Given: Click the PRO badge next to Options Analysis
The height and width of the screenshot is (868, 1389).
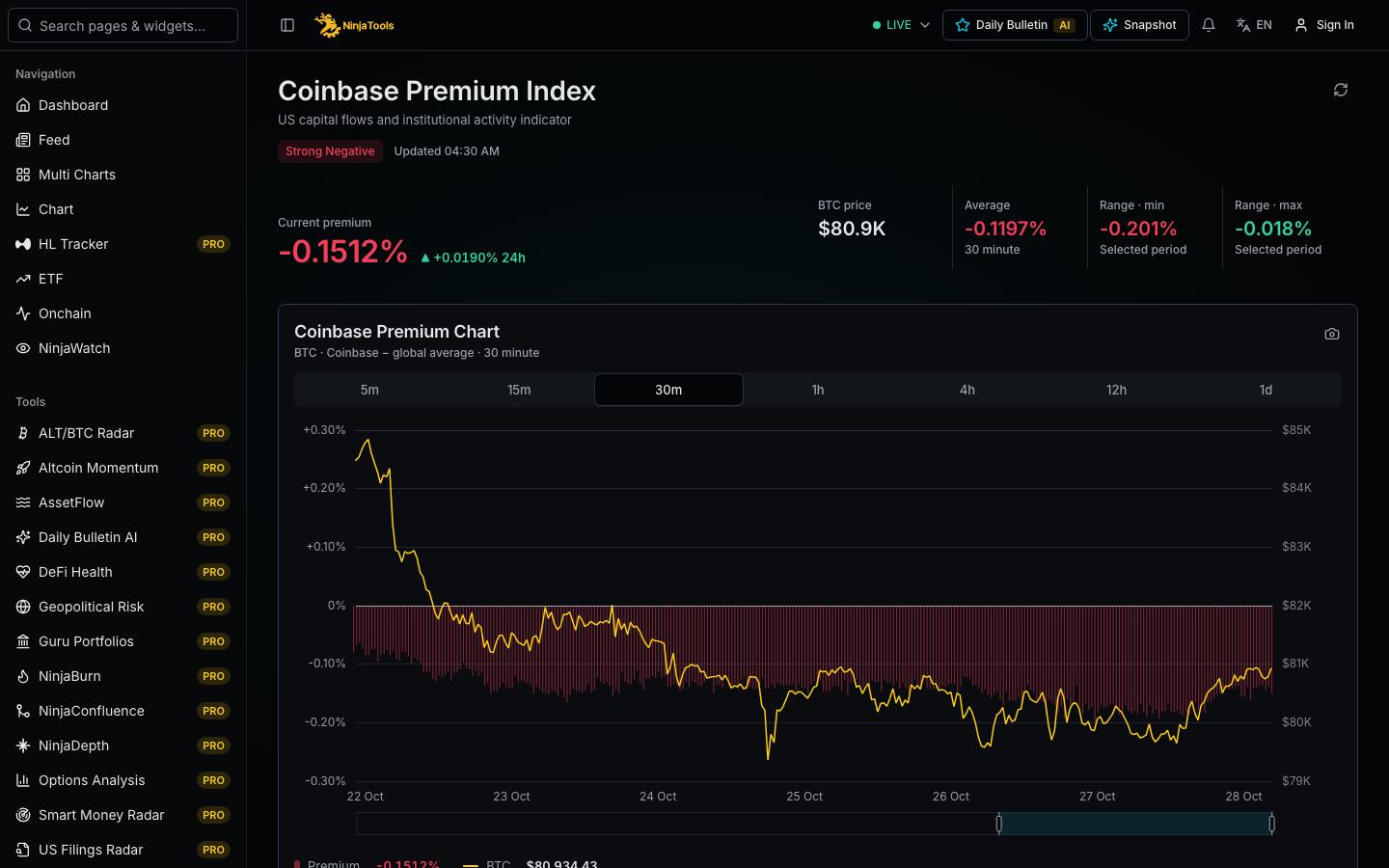Looking at the screenshot, I should click(213, 780).
